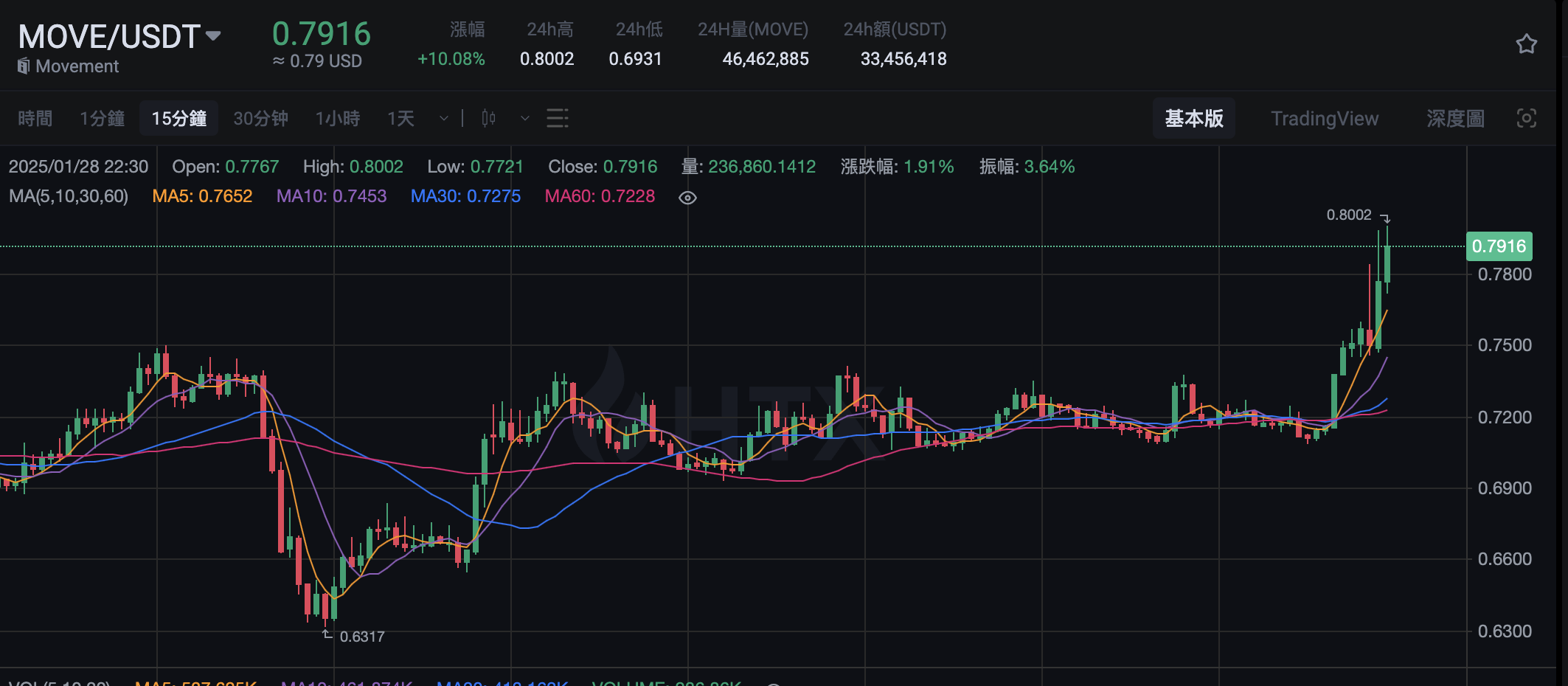
Task: Click the 15分鐘 interval button
Action: click(x=178, y=118)
